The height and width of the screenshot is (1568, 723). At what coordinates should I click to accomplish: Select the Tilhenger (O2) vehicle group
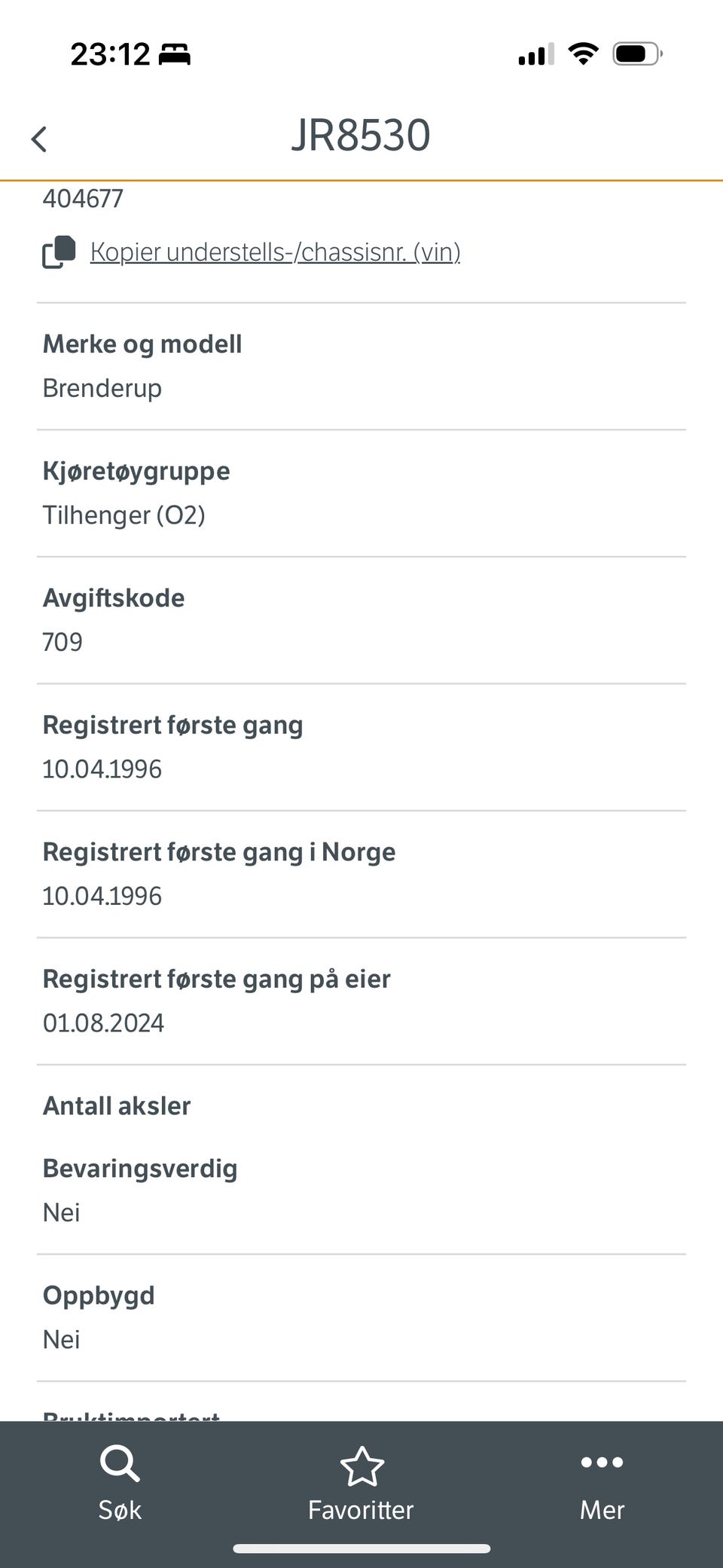pos(124,515)
